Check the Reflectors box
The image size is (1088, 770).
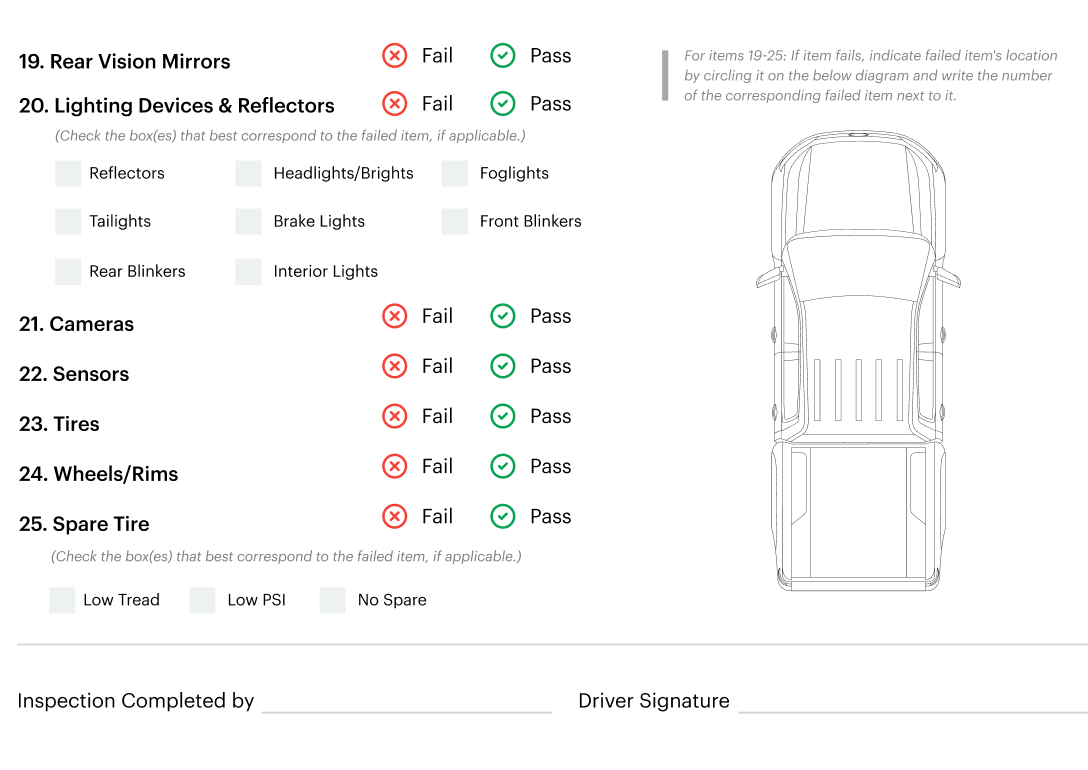(68, 173)
